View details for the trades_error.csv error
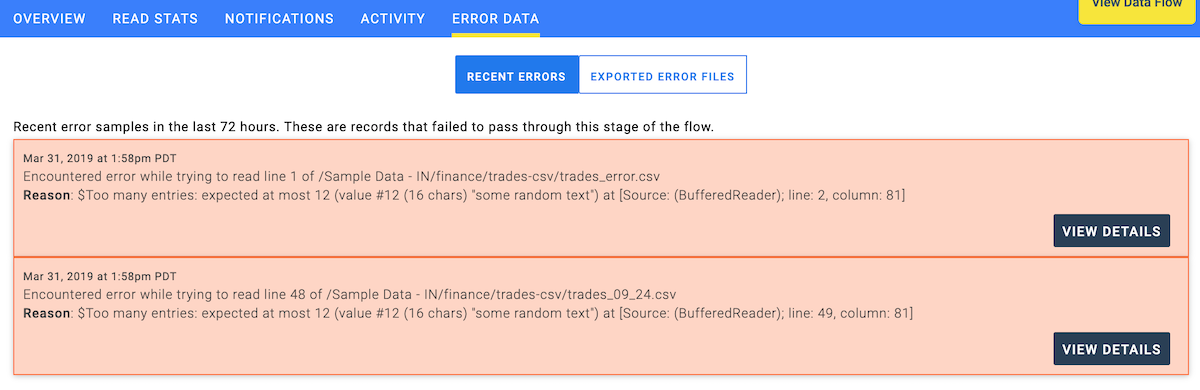1200x390 pixels. [1112, 231]
